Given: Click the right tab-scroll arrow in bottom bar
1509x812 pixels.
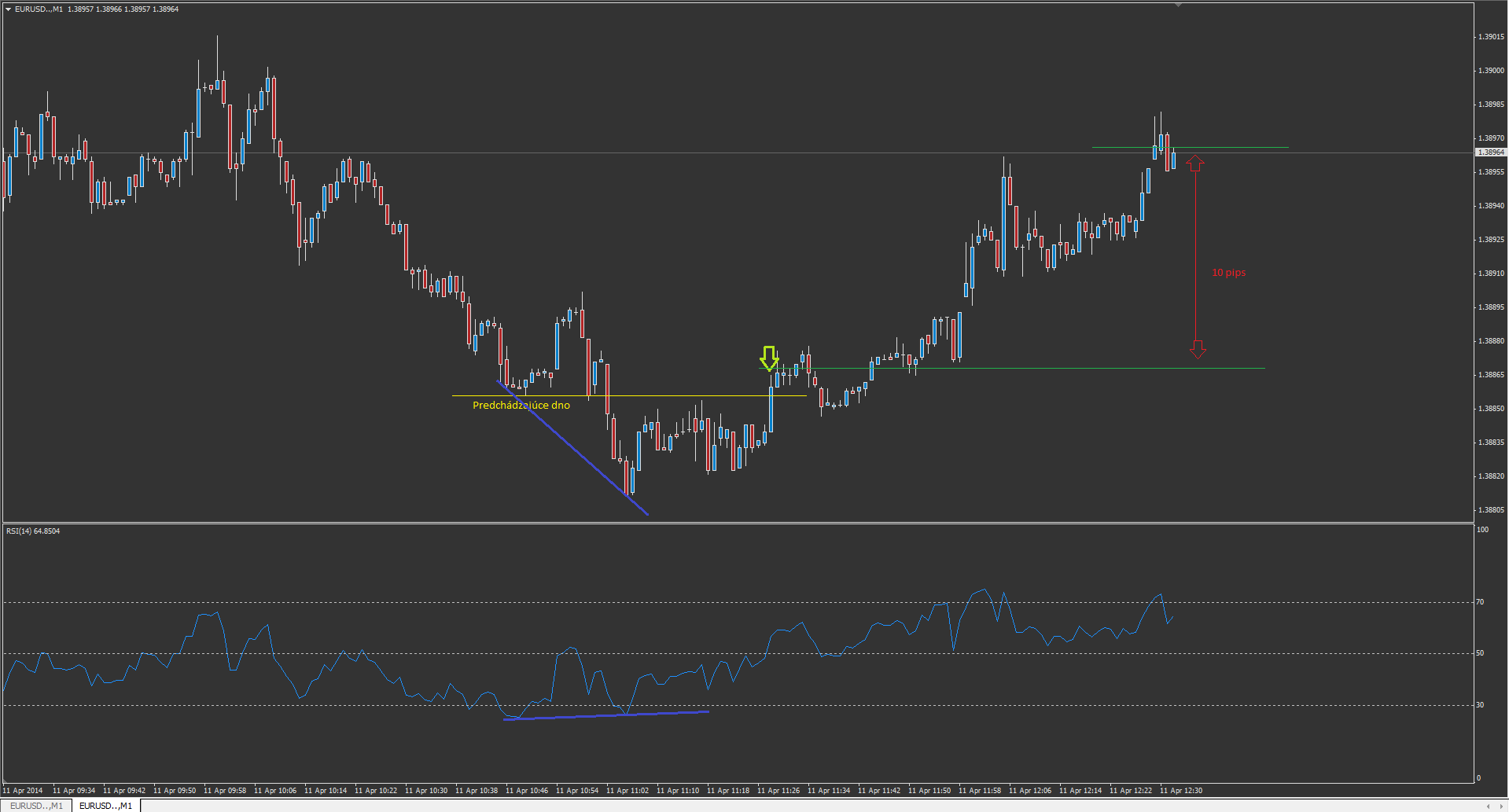Looking at the screenshot, I should click(1500, 806).
